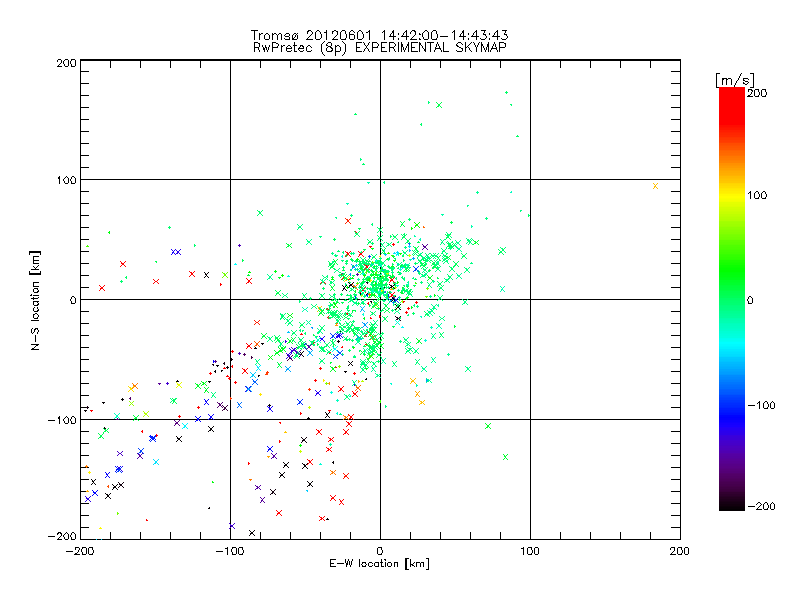Click the isolated orange cross marker near 180 km east

point(655,186)
